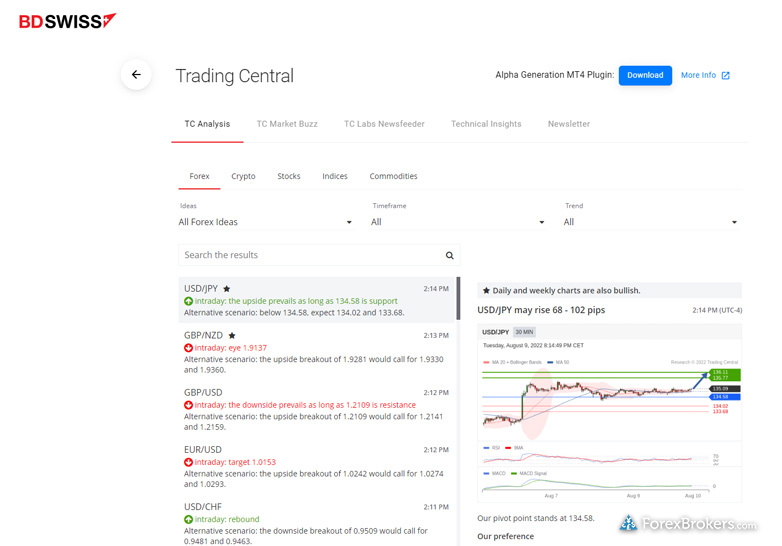Click the '30 MIN' chart timeframe badge
This screenshot has width=782, height=546.
tap(524, 332)
